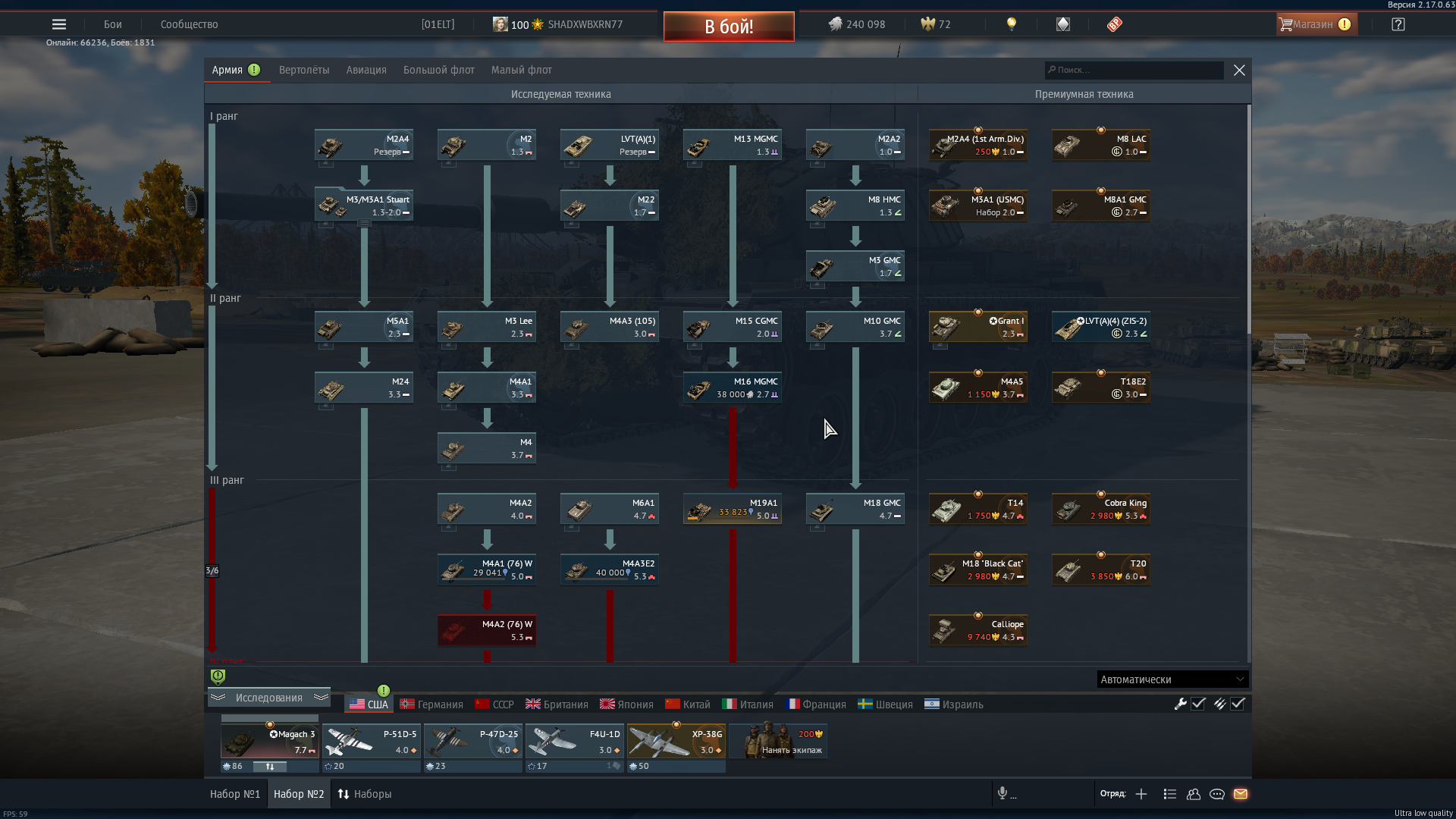Select the Швеция nation tab
This screenshot has height=819, width=1456.
pyautogui.click(x=885, y=704)
